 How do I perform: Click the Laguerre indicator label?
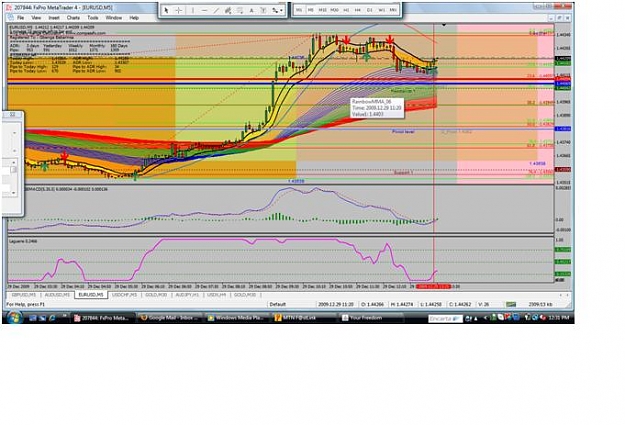click(24, 241)
